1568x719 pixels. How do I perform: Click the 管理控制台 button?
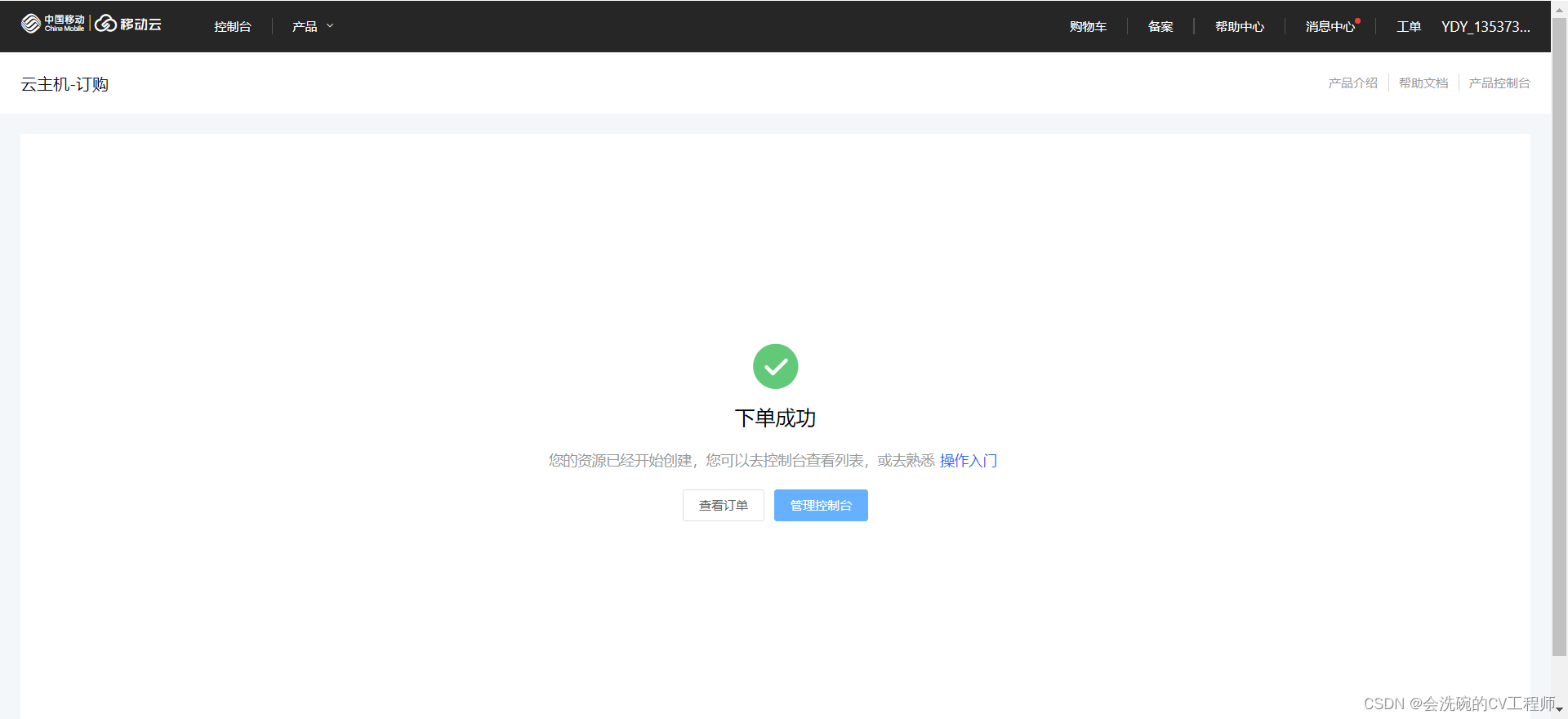tap(821, 505)
